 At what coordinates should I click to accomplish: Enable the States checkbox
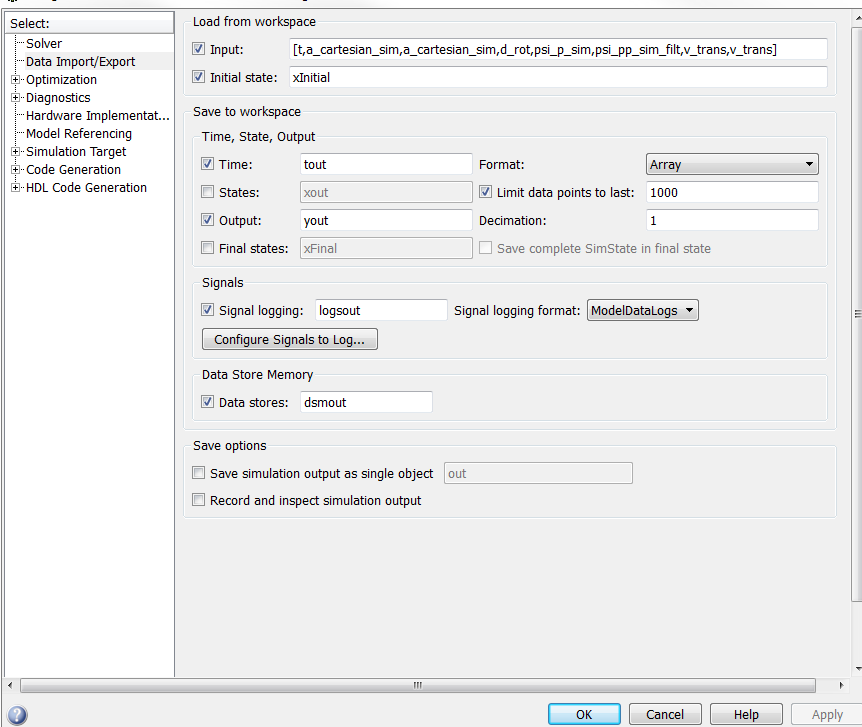pos(208,192)
